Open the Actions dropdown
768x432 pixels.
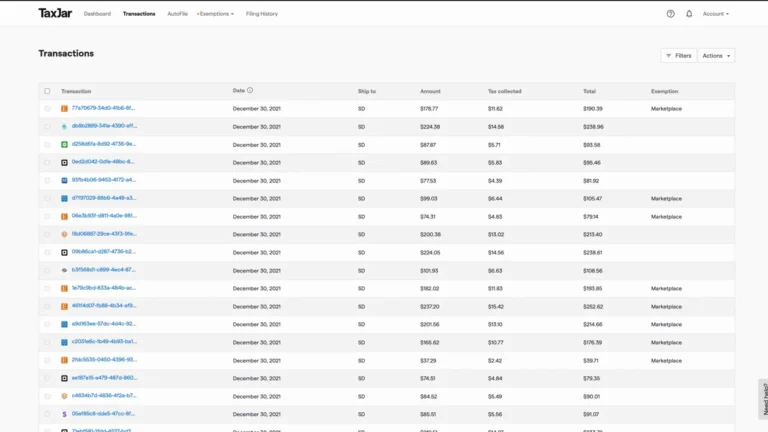(x=716, y=56)
